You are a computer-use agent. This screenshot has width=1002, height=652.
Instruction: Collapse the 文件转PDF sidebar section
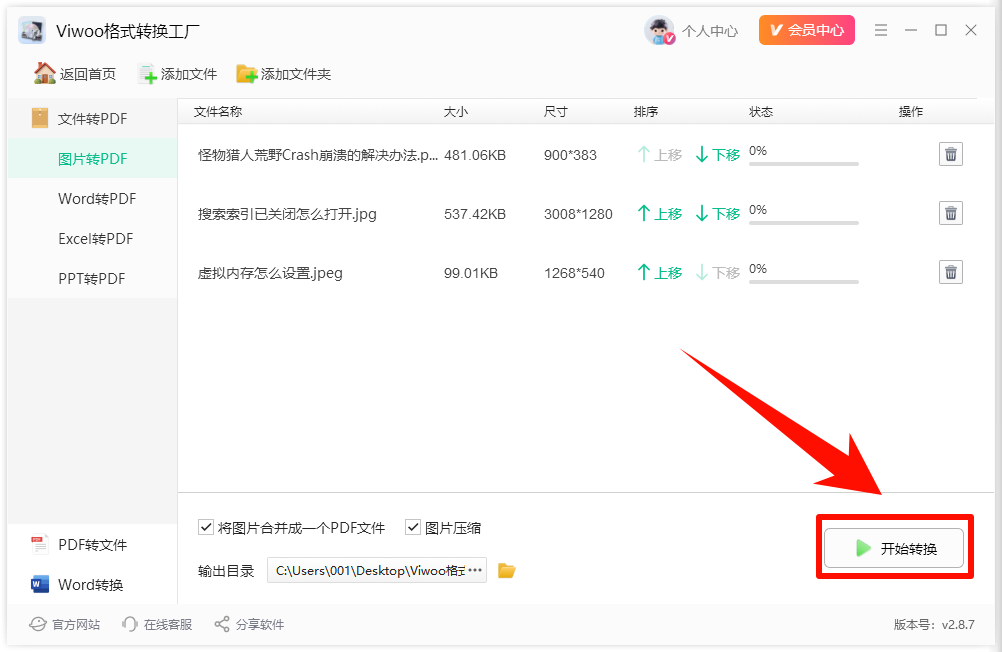92,118
